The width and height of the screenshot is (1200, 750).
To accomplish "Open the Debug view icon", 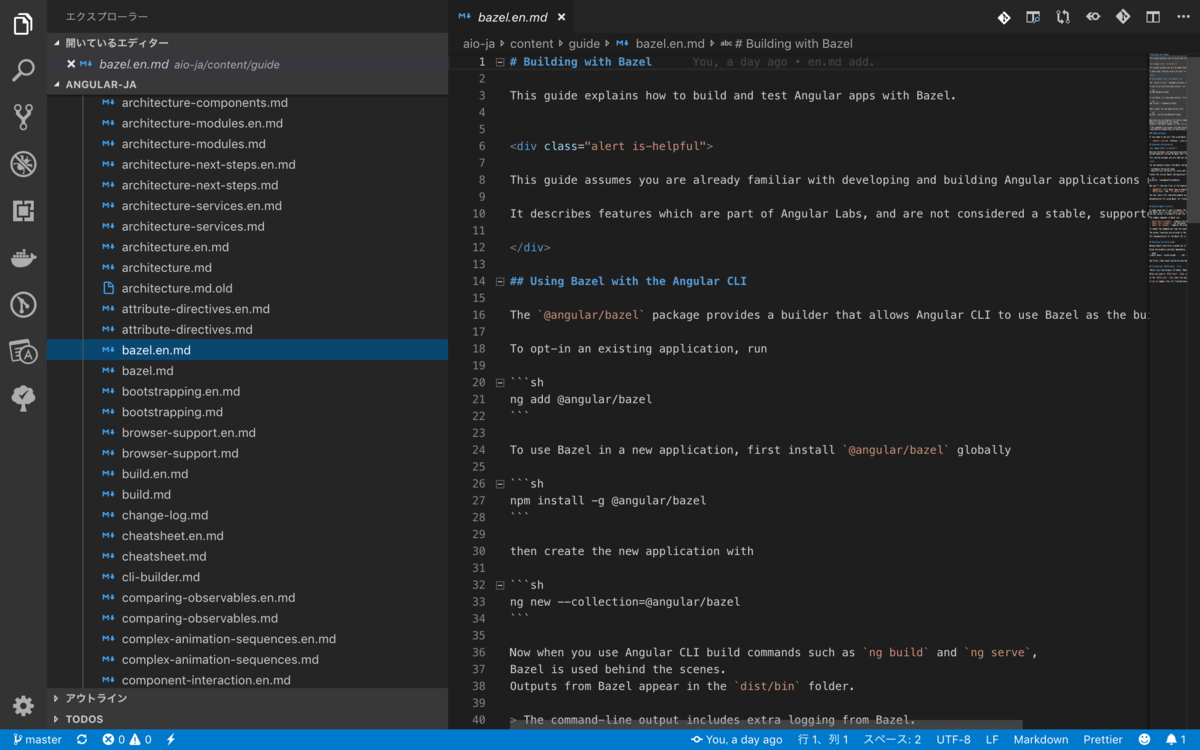I will pyautogui.click(x=23, y=164).
